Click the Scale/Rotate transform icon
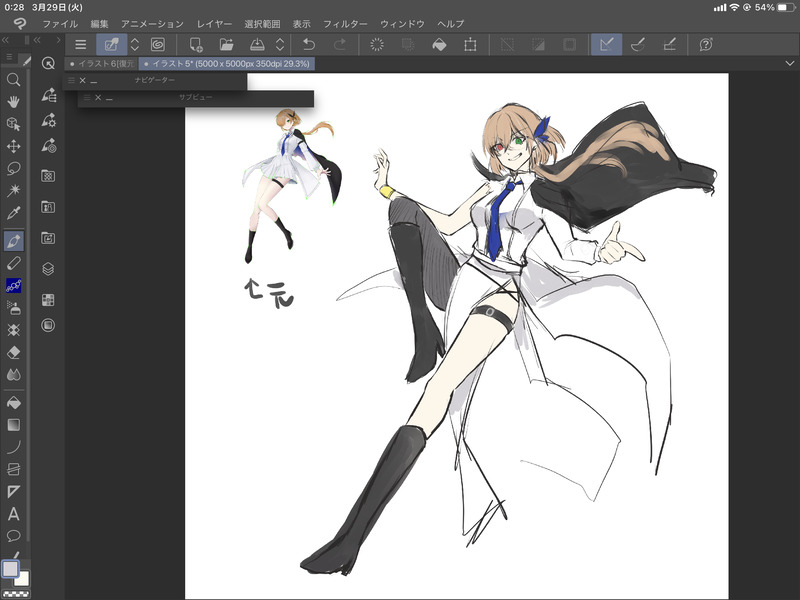 (470, 45)
